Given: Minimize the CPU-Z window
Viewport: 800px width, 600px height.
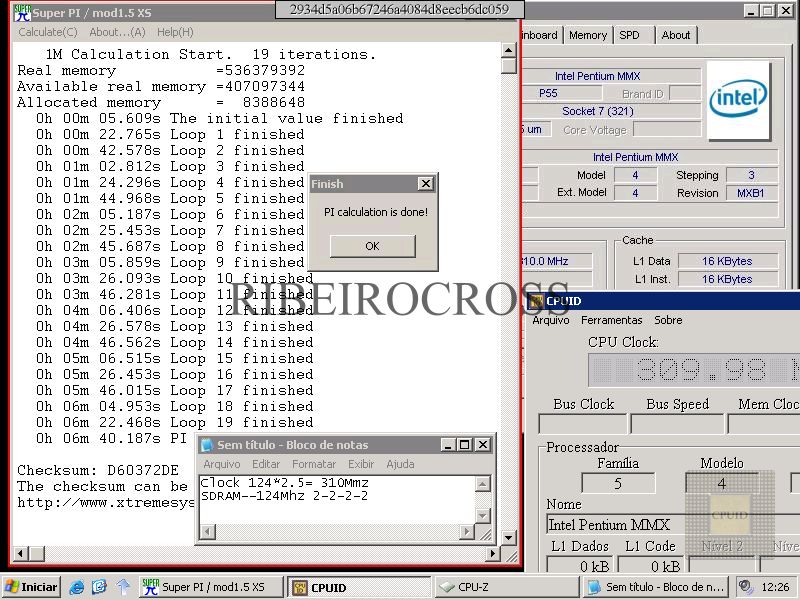Looking at the screenshot, I should pos(750,11).
